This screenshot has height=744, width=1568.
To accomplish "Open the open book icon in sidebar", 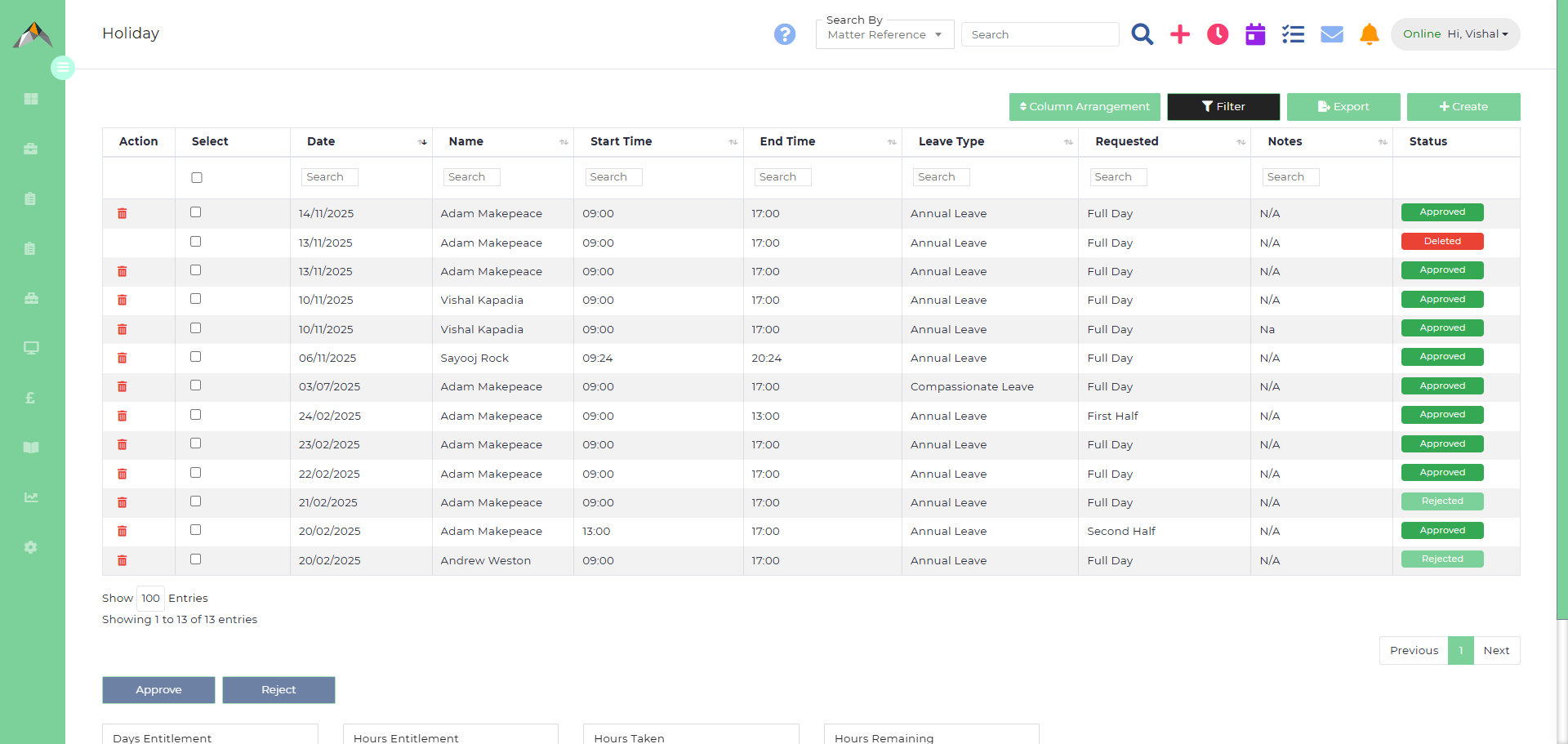I will [31, 448].
